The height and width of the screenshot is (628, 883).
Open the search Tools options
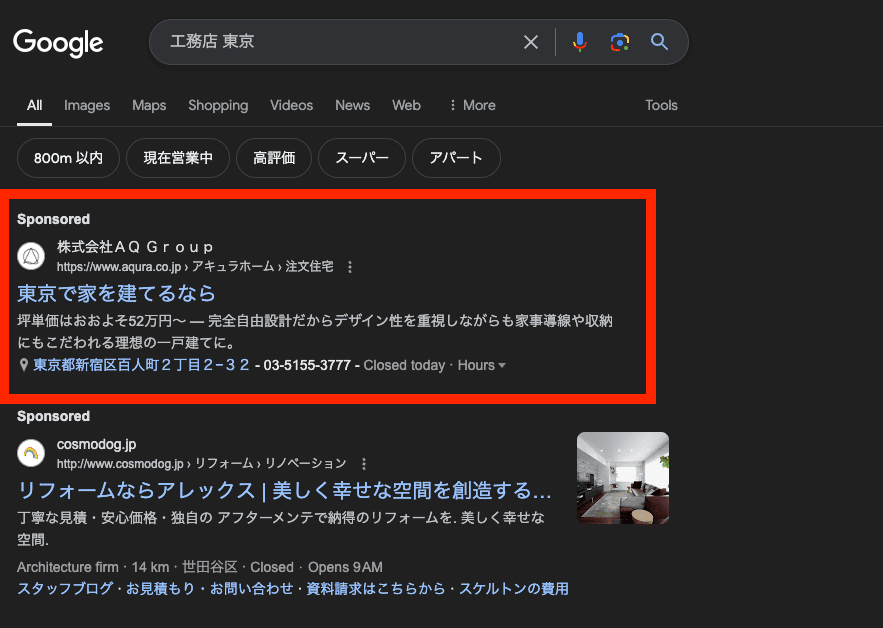tap(661, 105)
